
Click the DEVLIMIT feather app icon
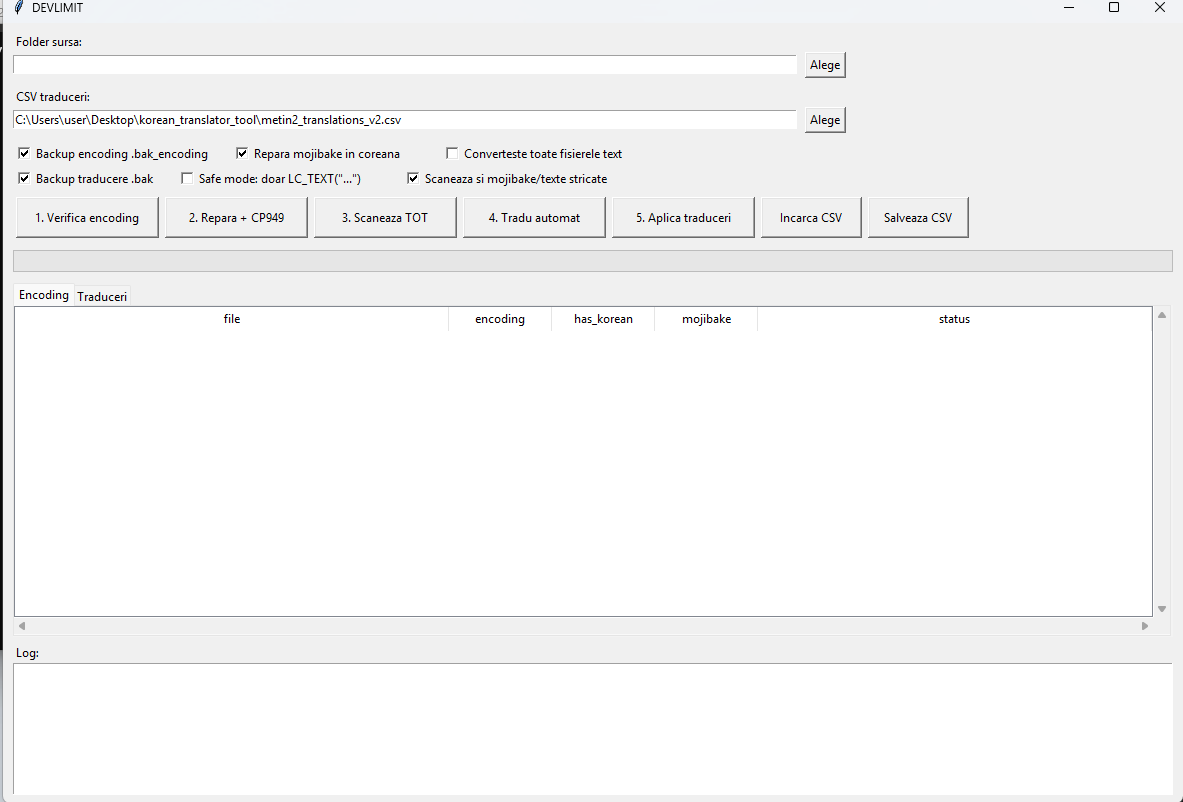[x=19, y=8]
